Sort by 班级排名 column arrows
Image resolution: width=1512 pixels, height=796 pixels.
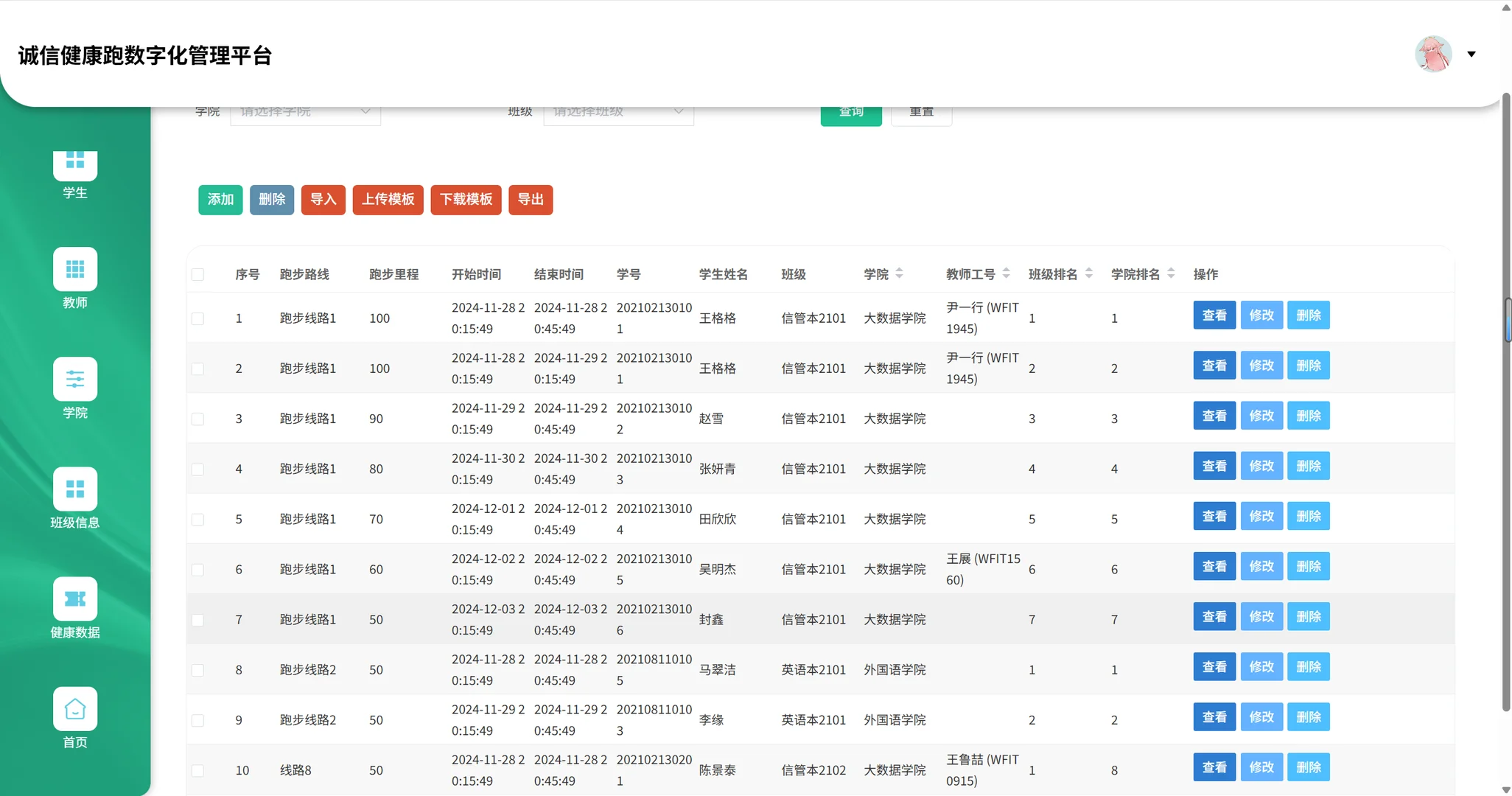pyautogui.click(x=1088, y=273)
